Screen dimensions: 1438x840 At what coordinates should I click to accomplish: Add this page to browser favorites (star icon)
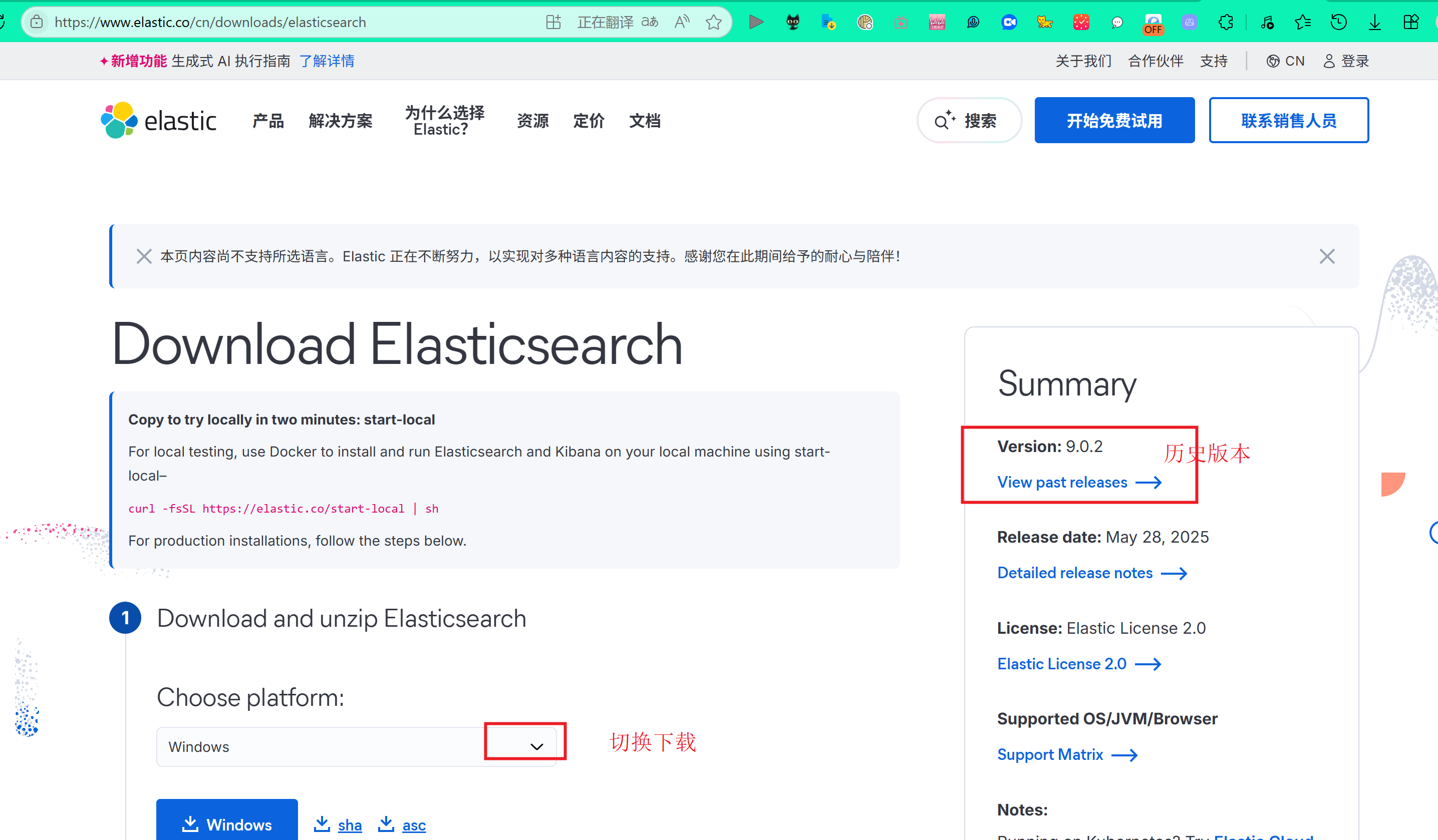[713, 22]
